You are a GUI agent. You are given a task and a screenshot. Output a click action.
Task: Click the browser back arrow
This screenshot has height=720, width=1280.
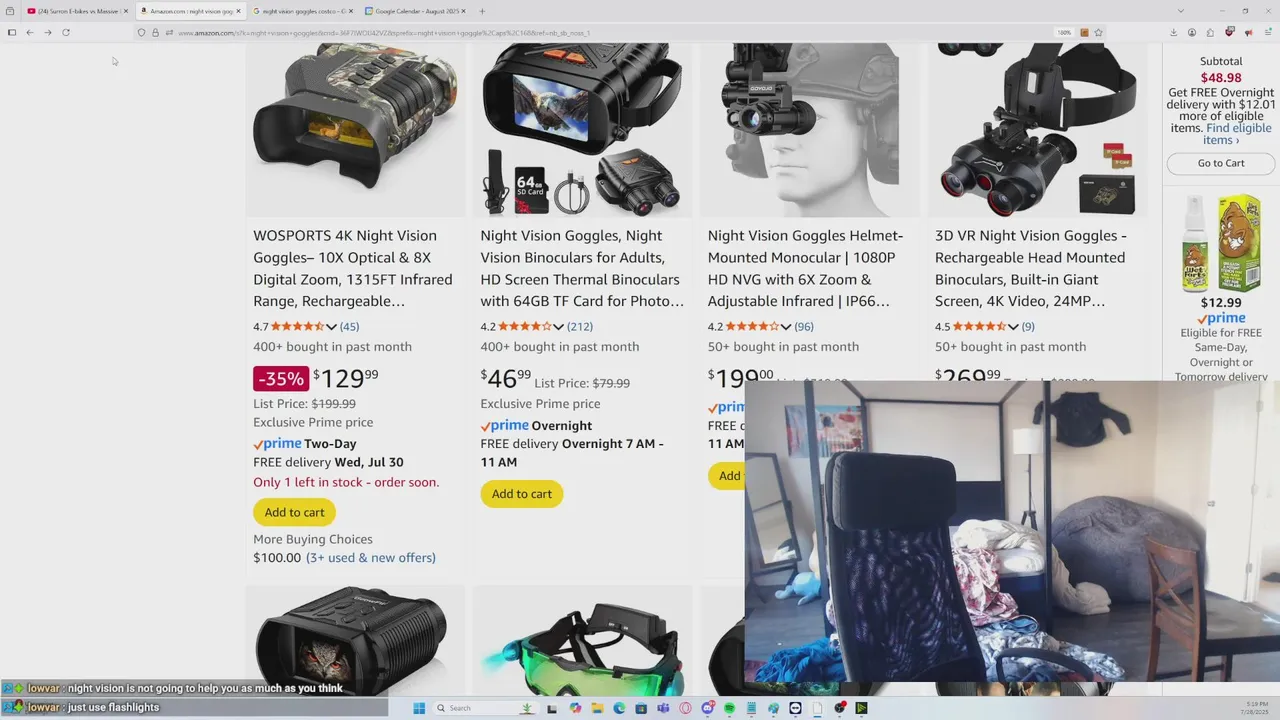pos(30,32)
